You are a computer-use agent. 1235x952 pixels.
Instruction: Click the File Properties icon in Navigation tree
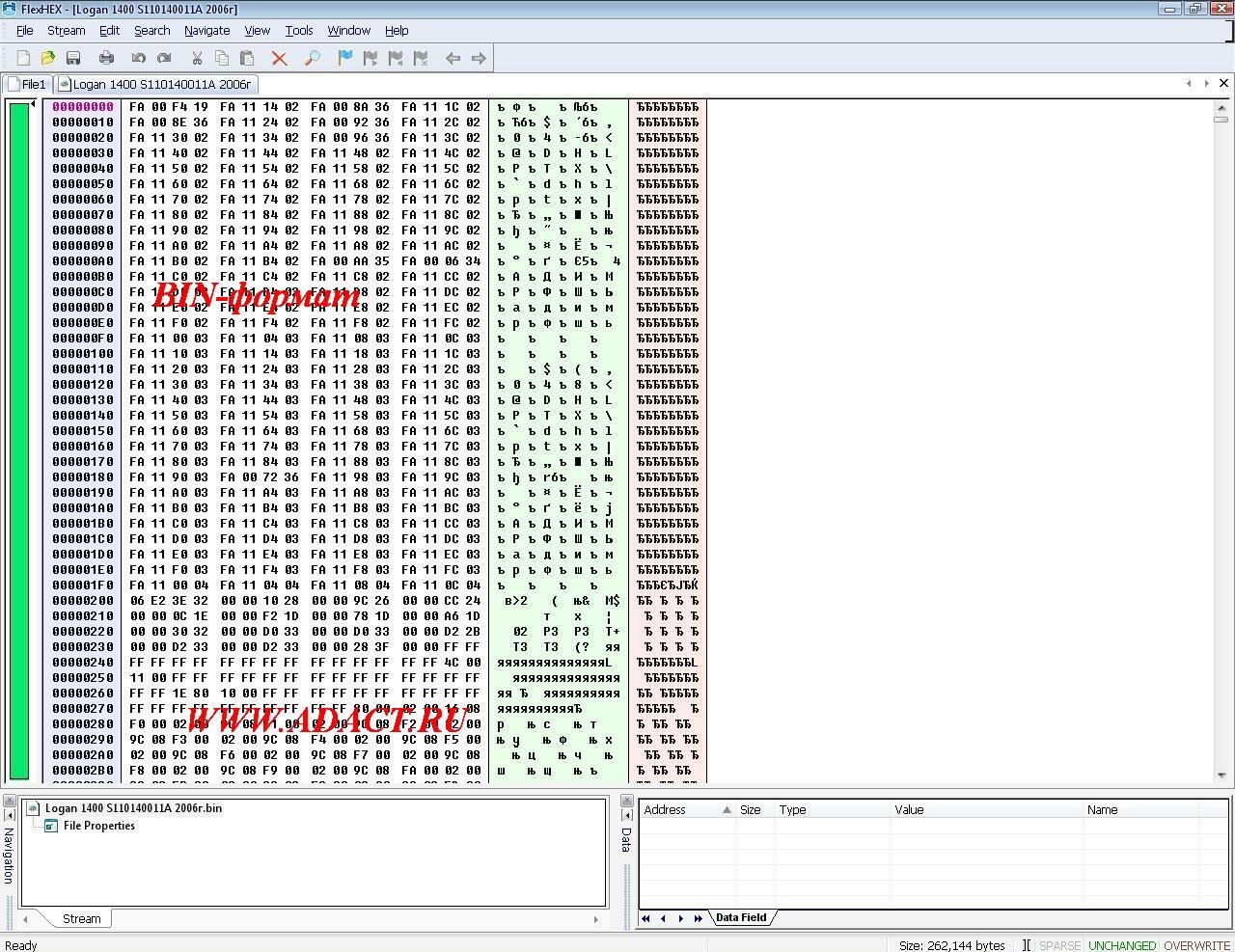(51, 826)
